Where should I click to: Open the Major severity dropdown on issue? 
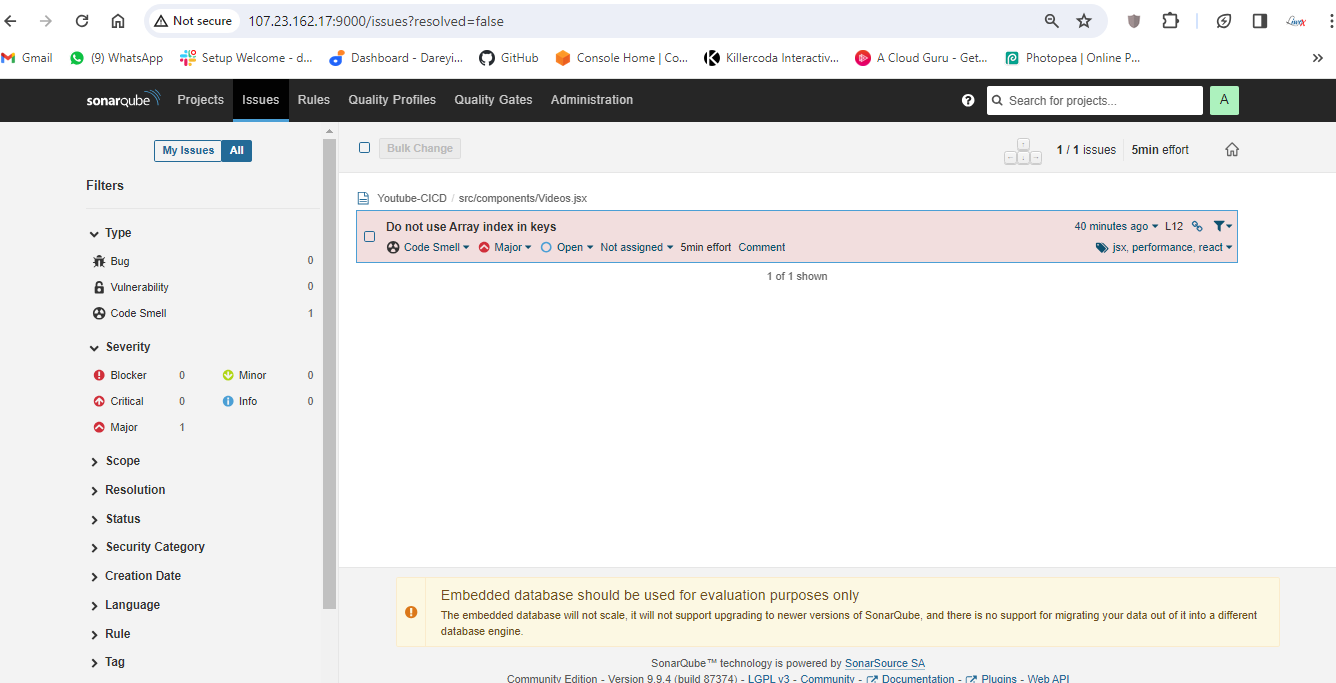click(x=506, y=247)
